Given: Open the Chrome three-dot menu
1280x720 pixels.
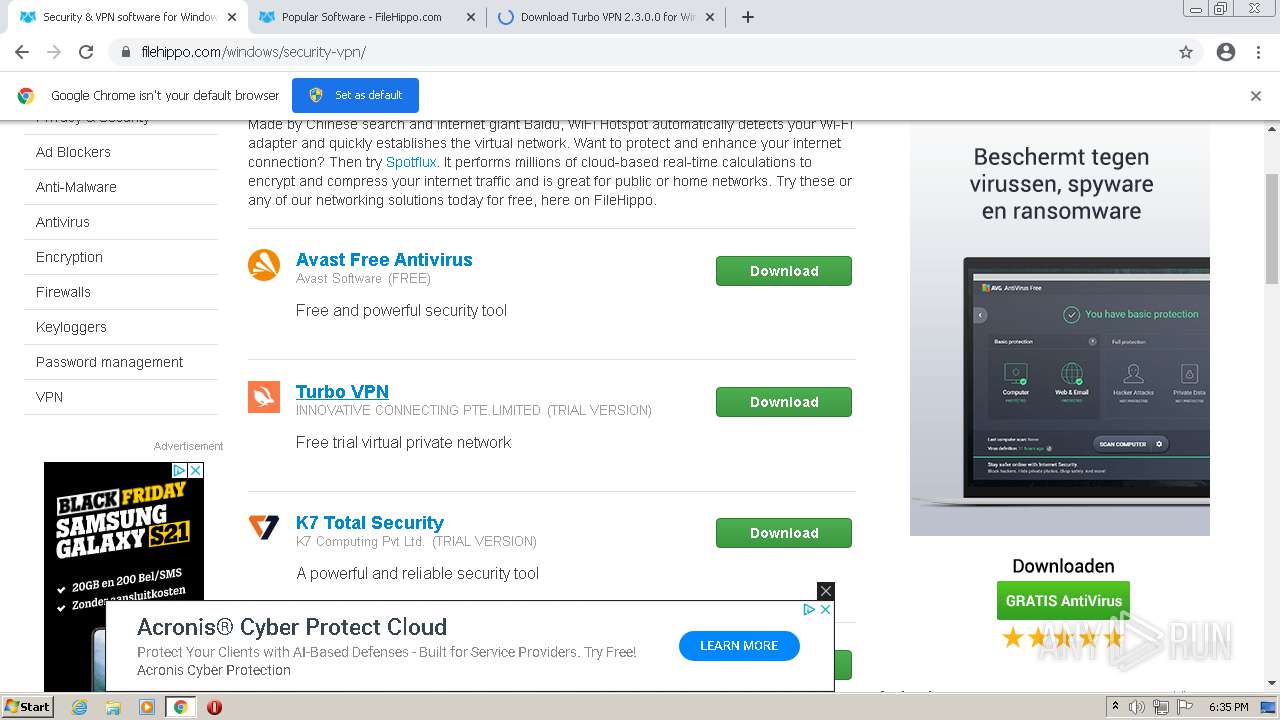Looking at the screenshot, I should tap(1260, 52).
